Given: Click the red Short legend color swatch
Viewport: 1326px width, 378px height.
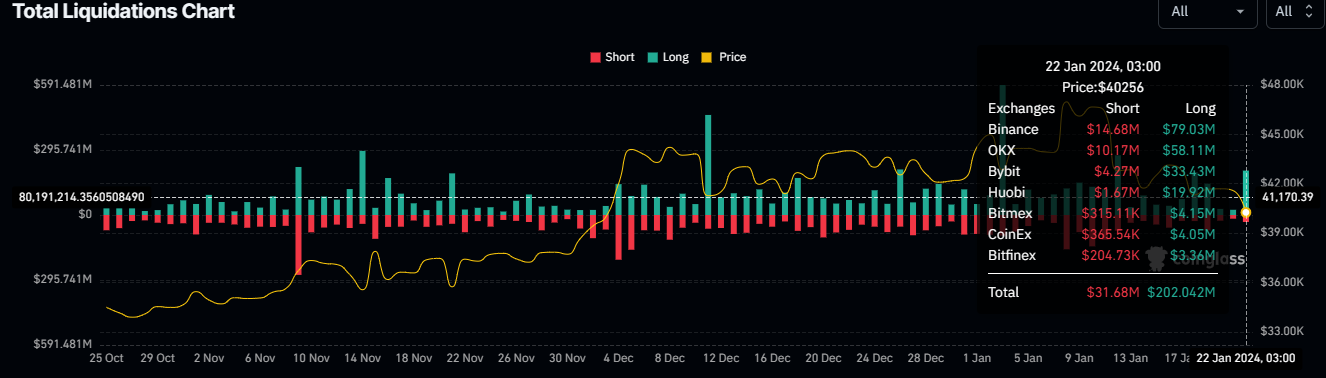Looking at the screenshot, I should point(595,57).
